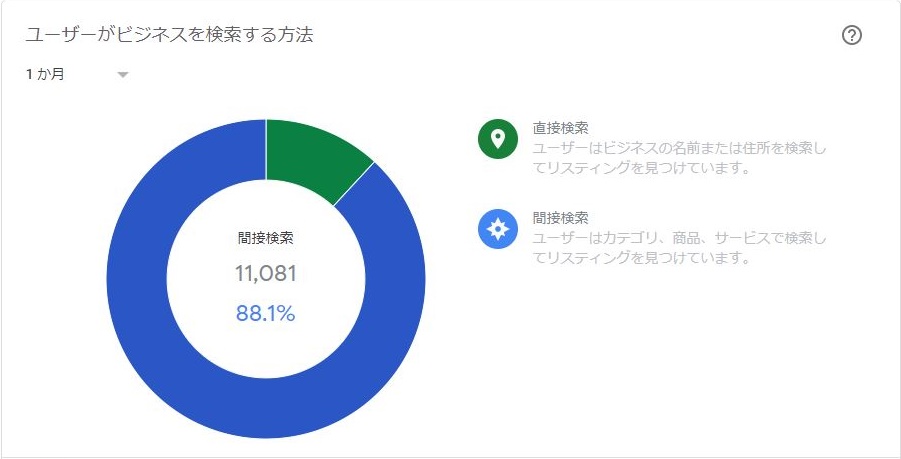The image size is (901, 459).
Task: Click the 間接検索 legend label beside the blue icon
Action: tap(560, 217)
